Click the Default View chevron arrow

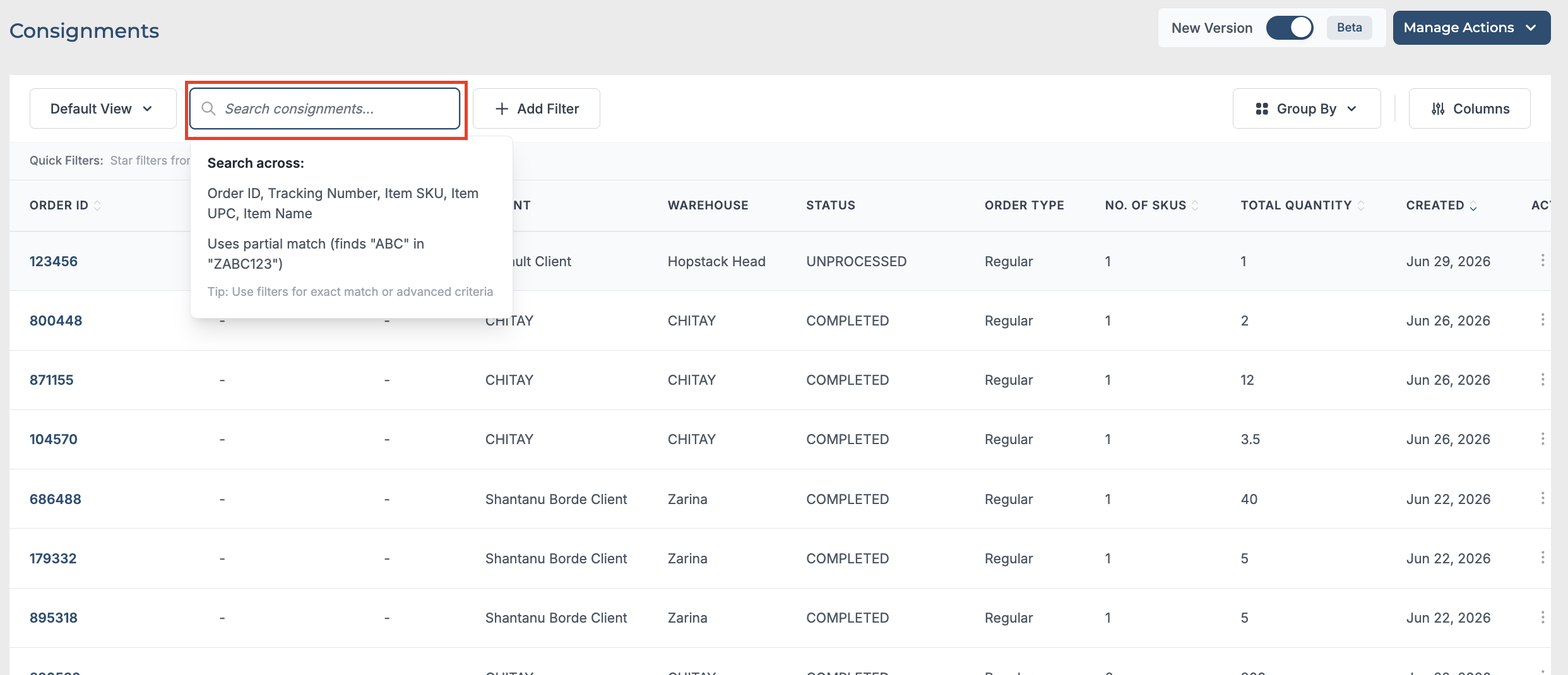(148, 109)
